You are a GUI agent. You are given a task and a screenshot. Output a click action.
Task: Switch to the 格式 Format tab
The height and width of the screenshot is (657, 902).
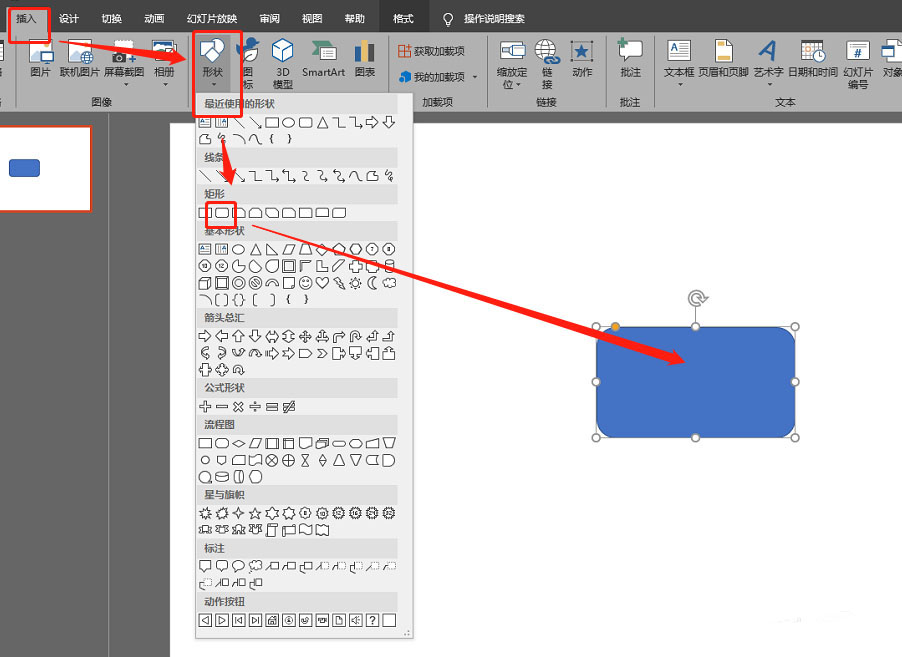(403, 19)
